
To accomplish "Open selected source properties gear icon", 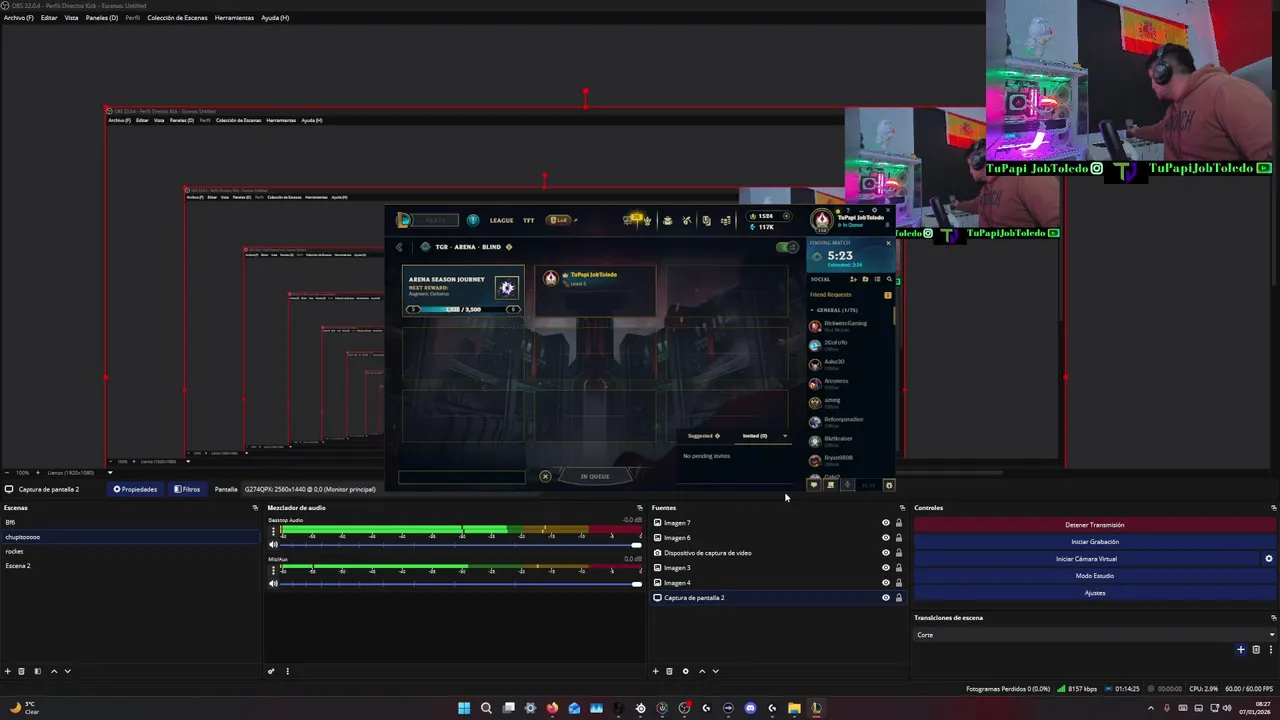I will [x=685, y=671].
